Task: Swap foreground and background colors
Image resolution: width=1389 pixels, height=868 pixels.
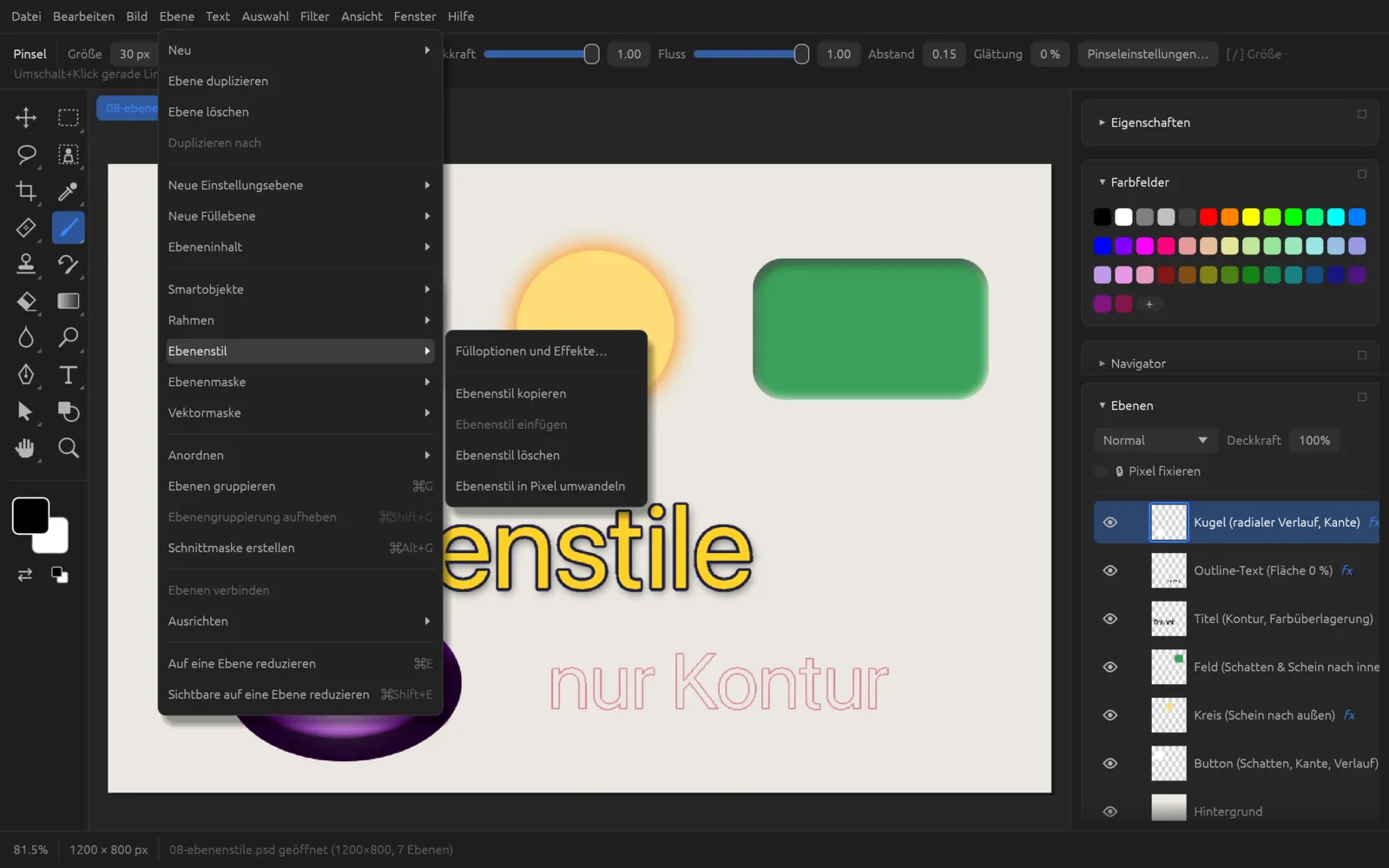Action: click(25, 575)
